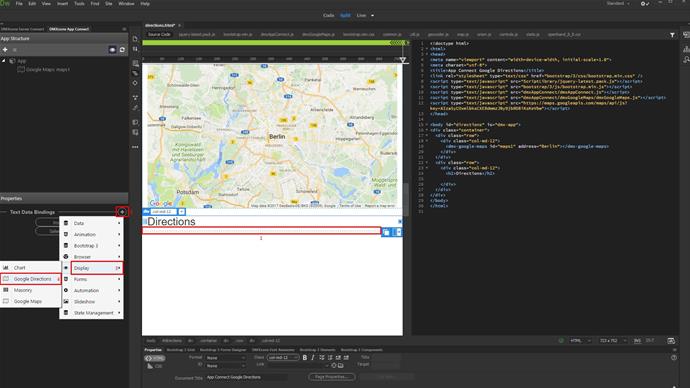The width and height of the screenshot is (690, 388).
Task: Open the dmxGoogleMaps.js related file
Action: click(318, 34)
